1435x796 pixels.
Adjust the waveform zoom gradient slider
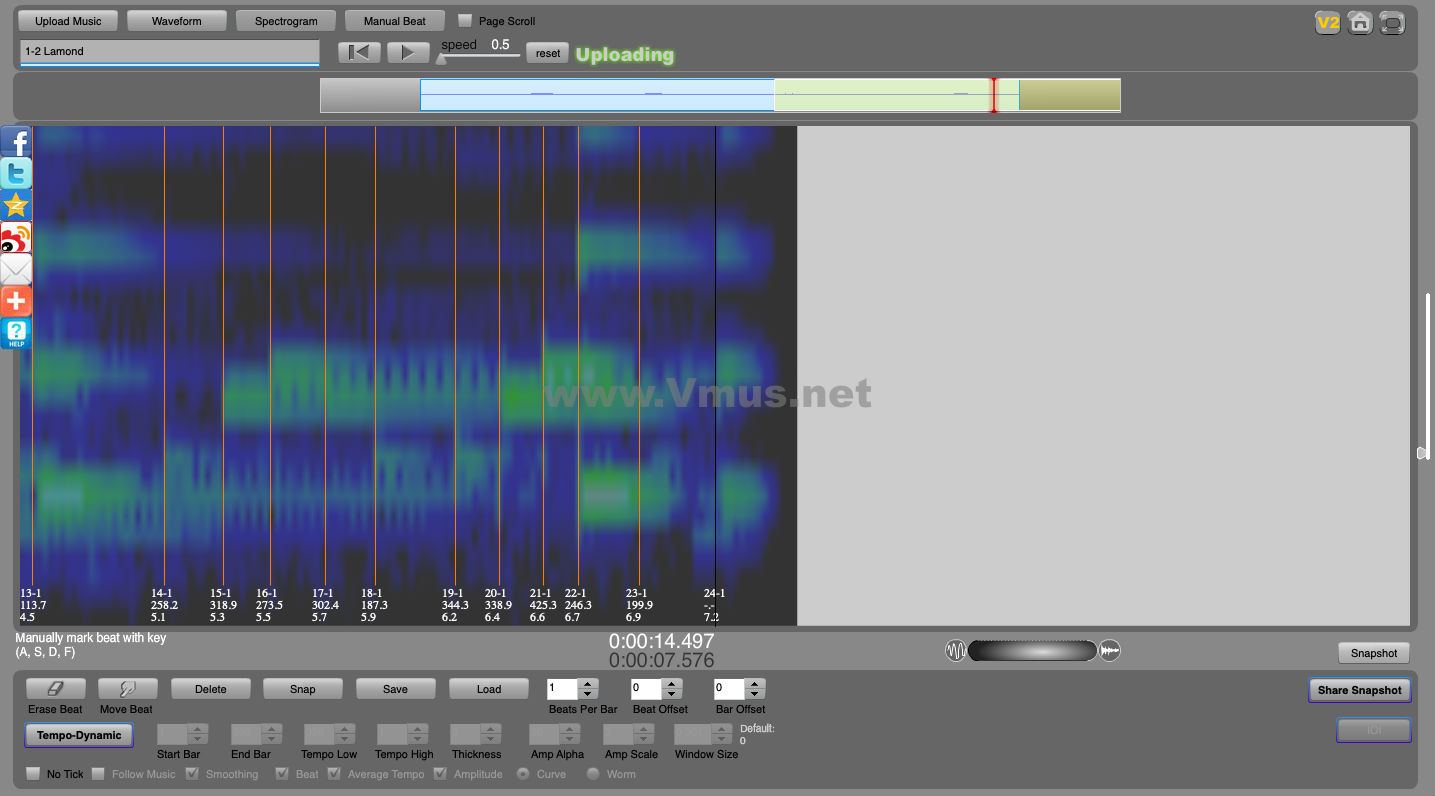pyautogui.click(x=1032, y=651)
